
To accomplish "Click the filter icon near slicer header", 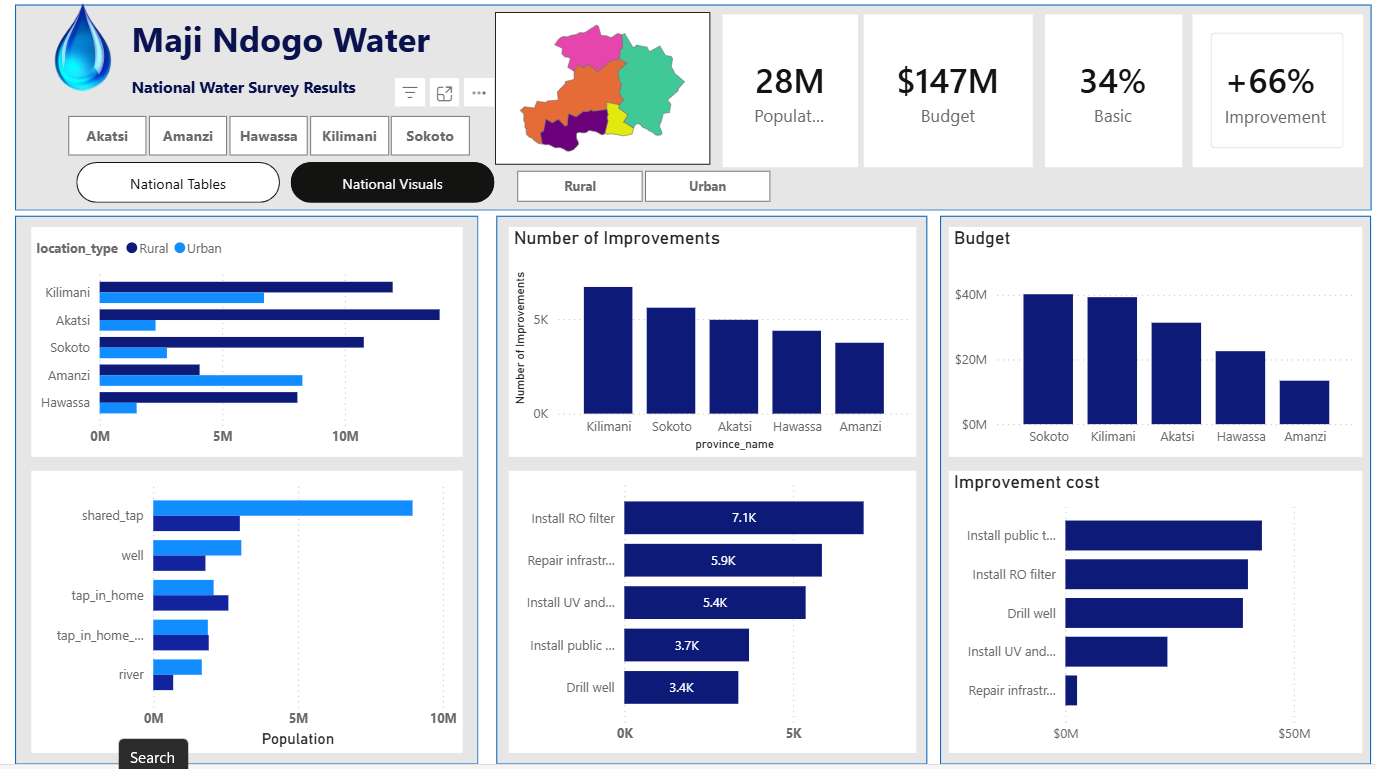I will click(410, 93).
